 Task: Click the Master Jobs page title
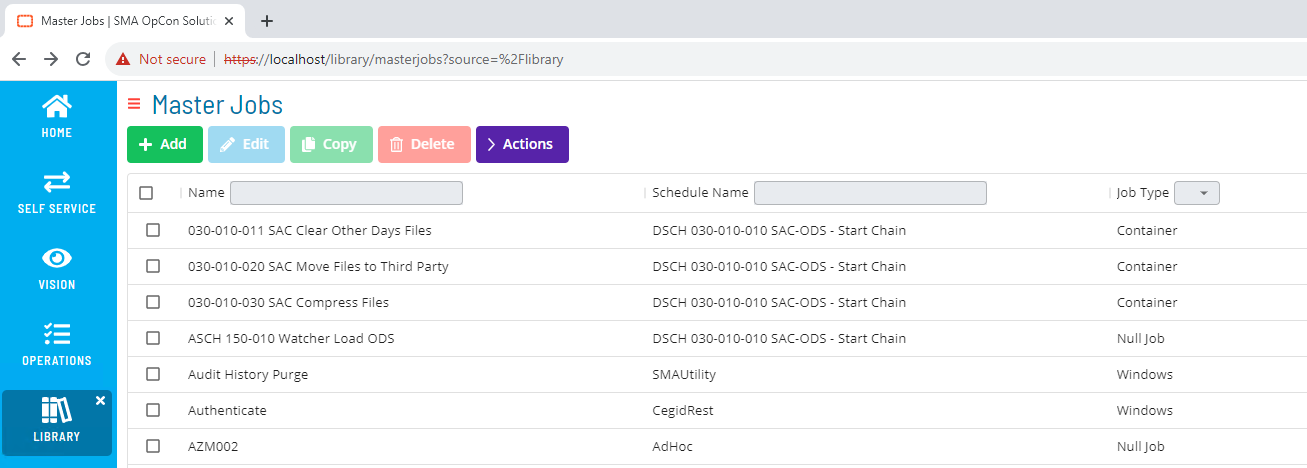coord(217,104)
